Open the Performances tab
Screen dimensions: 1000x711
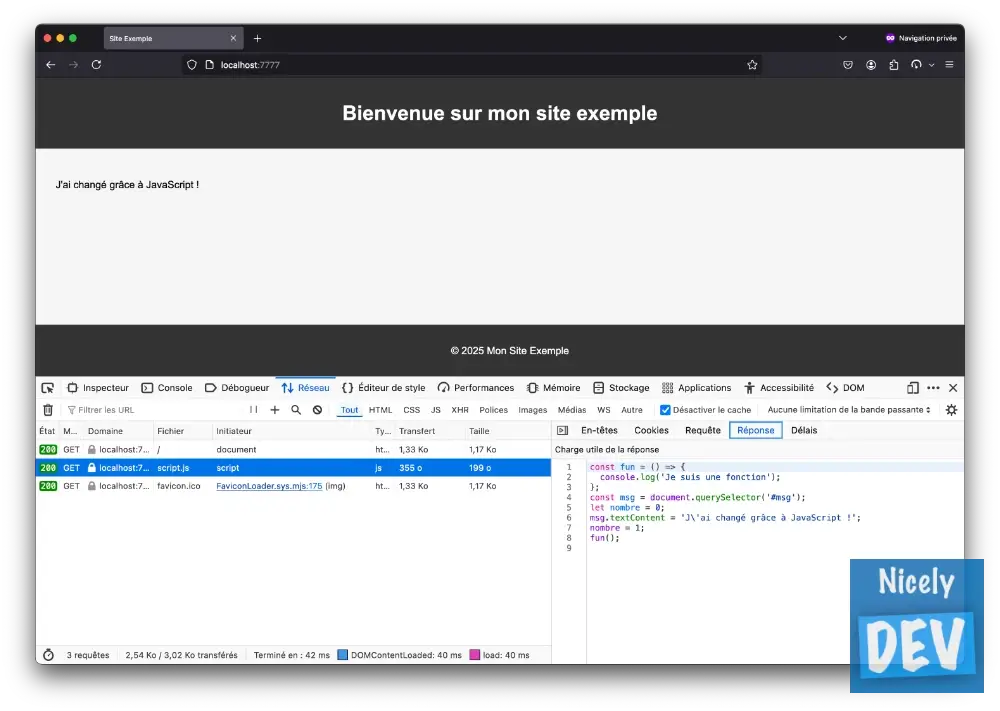pyautogui.click(x=476, y=388)
